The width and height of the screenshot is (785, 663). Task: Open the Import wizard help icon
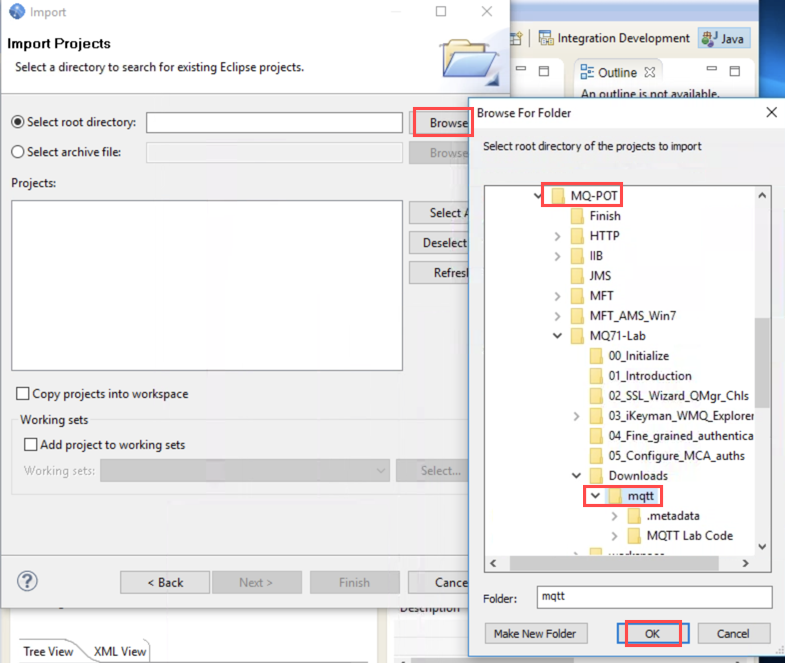pyautogui.click(x=27, y=581)
